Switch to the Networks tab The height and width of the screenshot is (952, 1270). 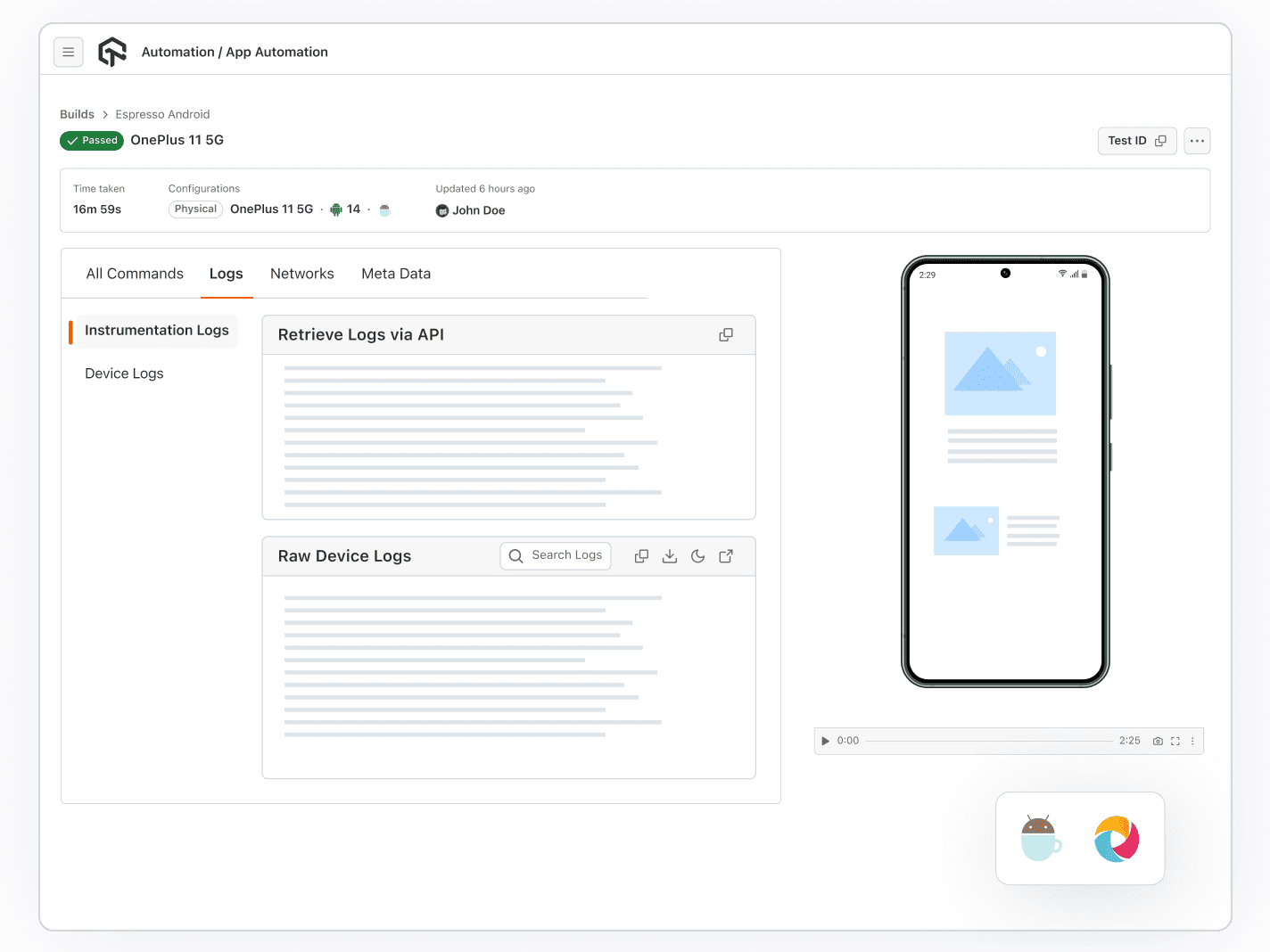point(302,274)
